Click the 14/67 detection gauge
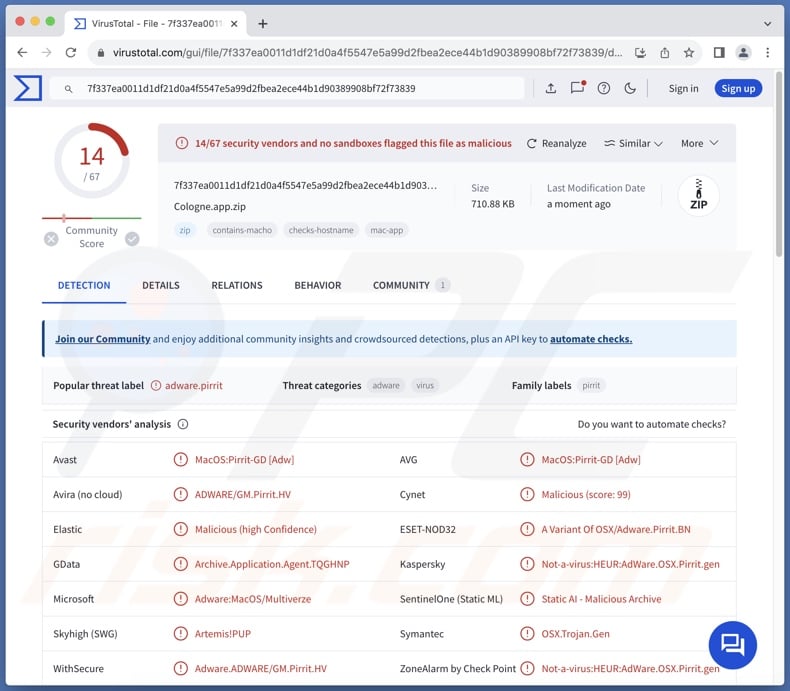Viewport: 790px width, 691px height. pyautogui.click(x=92, y=160)
